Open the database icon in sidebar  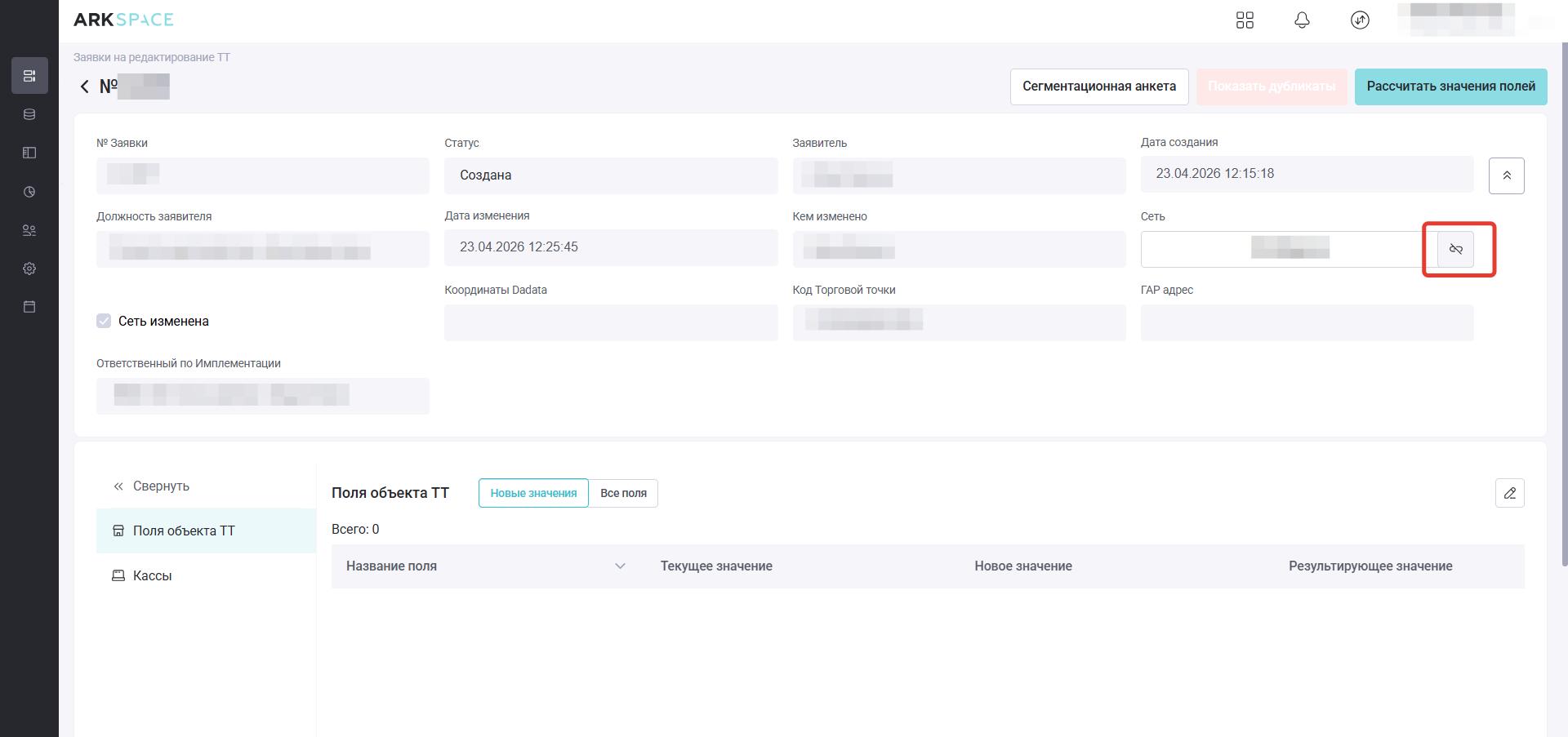pyautogui.click(x=29, y=114)
